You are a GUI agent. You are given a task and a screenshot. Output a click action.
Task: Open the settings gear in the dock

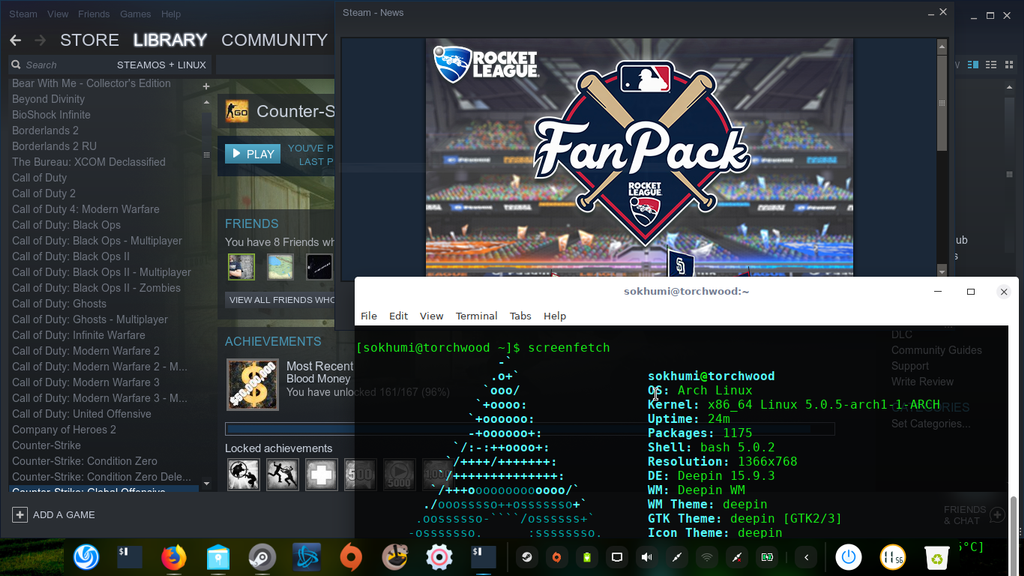click(440, 557)
